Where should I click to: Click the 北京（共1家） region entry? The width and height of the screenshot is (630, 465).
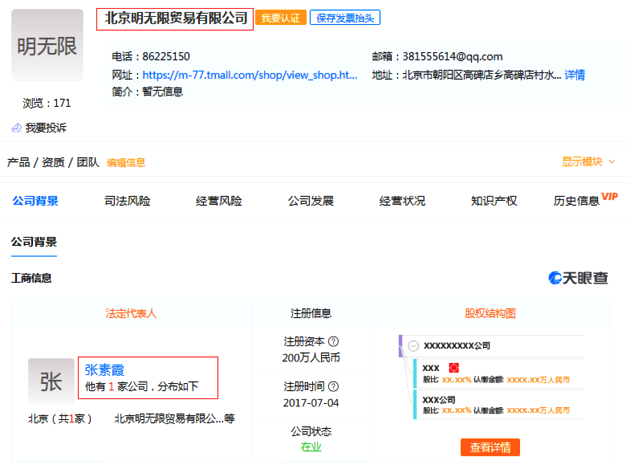click(x=60, y=418)
